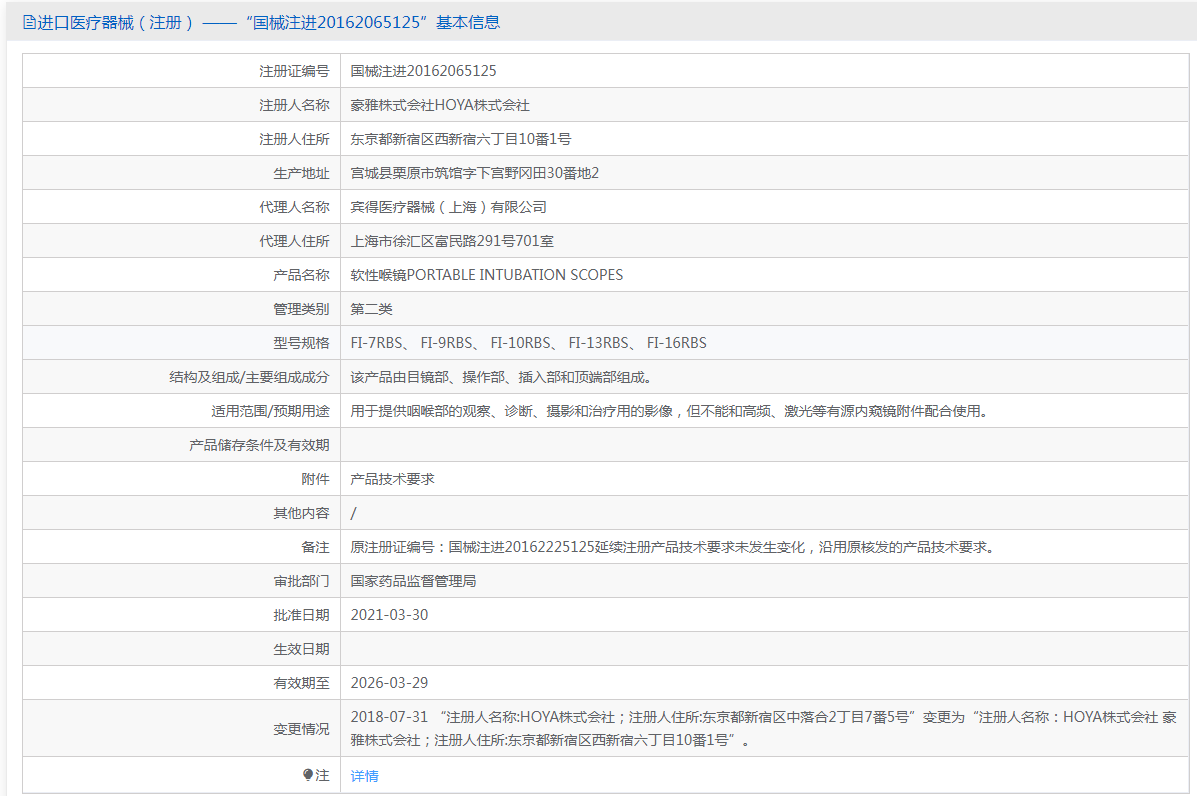Image resolution: width=1197 pixels, height=796 pixels.
Task: Click the registrant address 东京都新宿区西新宿六丁目10番1号
Action: point(460,139)
